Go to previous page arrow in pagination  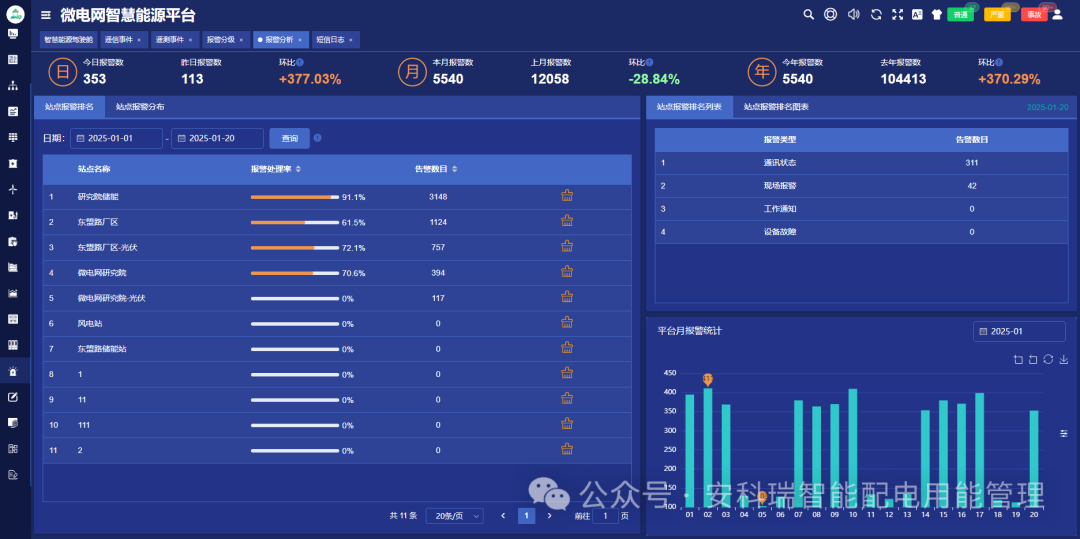(x=503, y=516)
